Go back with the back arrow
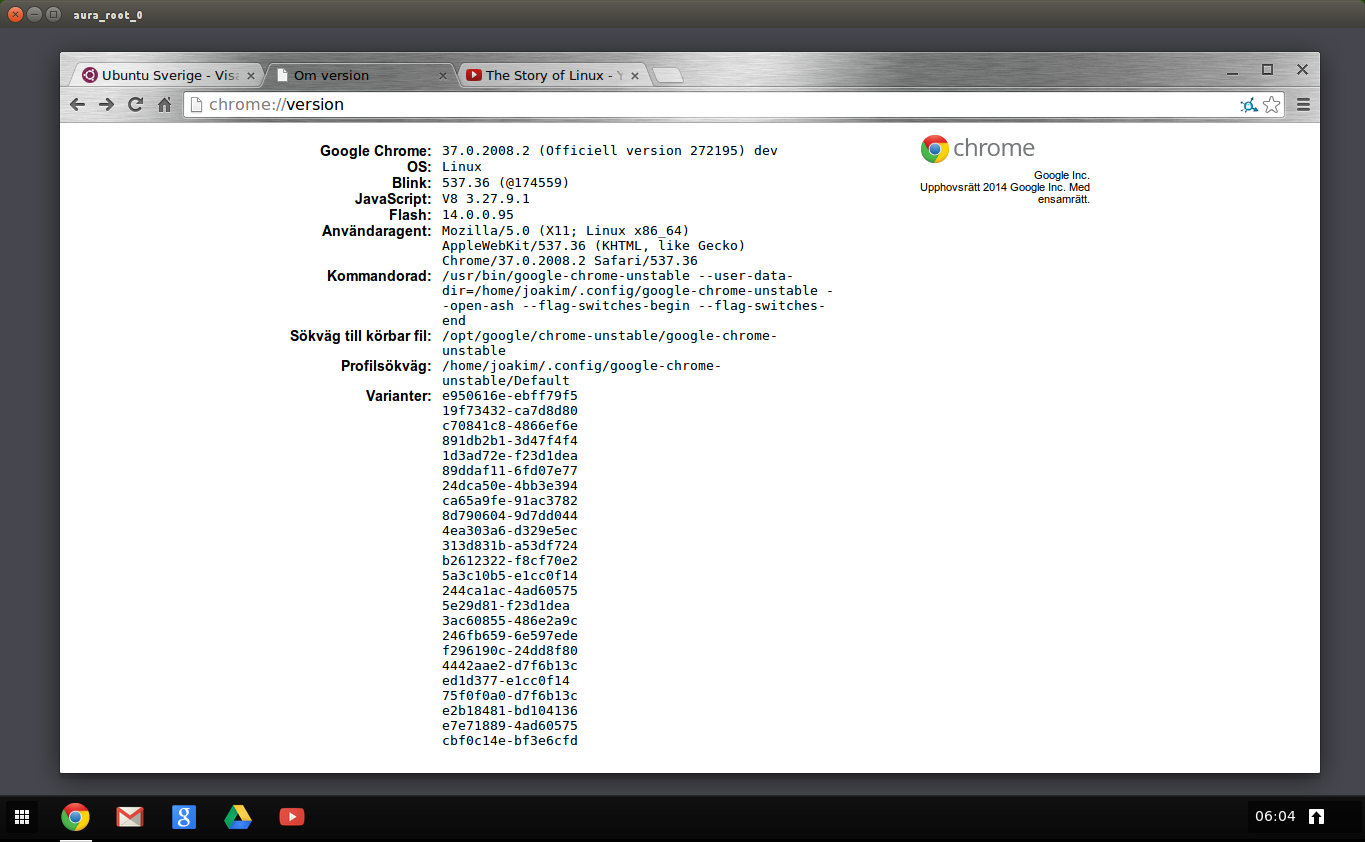This screenshot has height=842, width=1365. click(77, 104)
